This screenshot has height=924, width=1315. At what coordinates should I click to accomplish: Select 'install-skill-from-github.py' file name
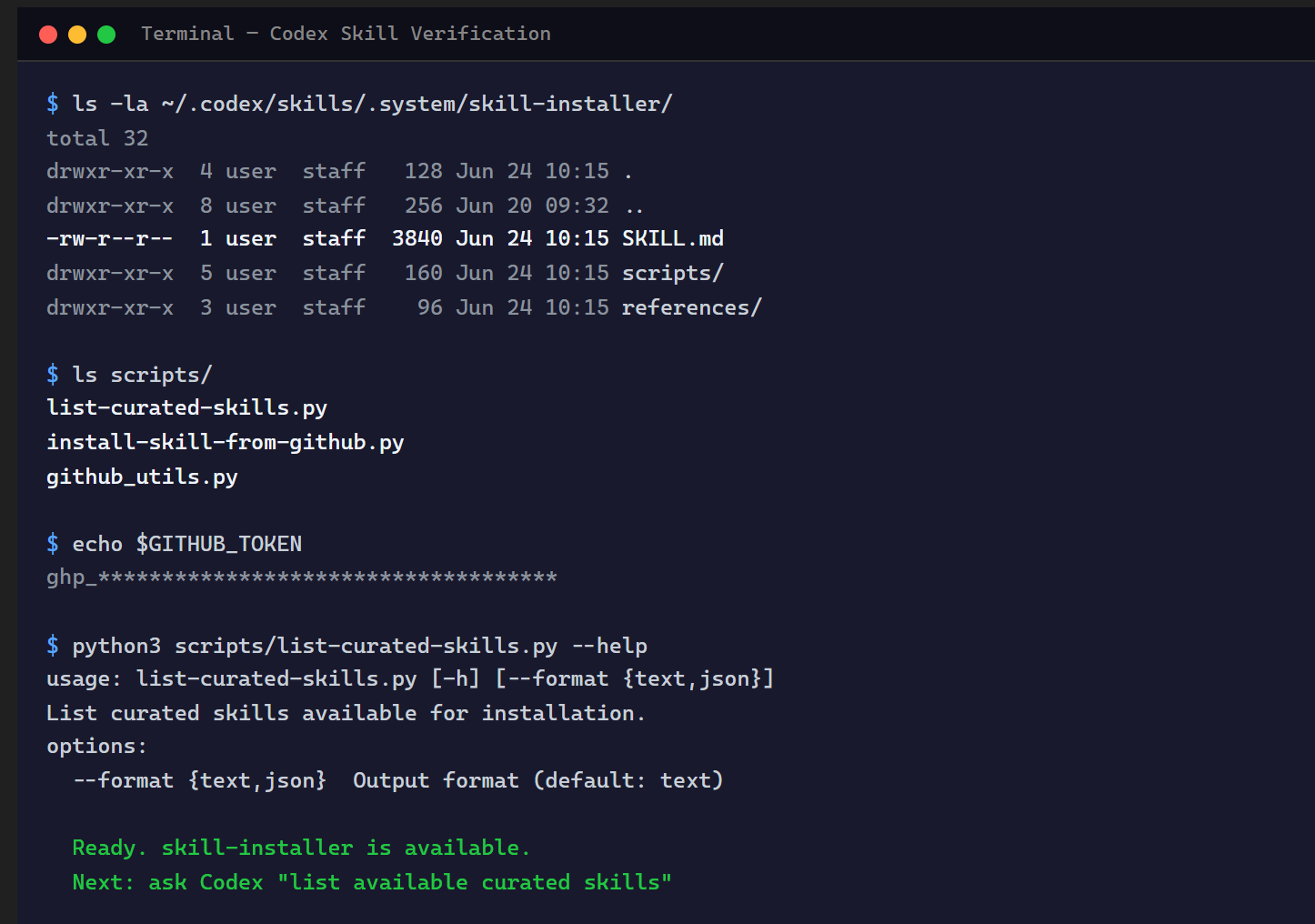(225, 442)
